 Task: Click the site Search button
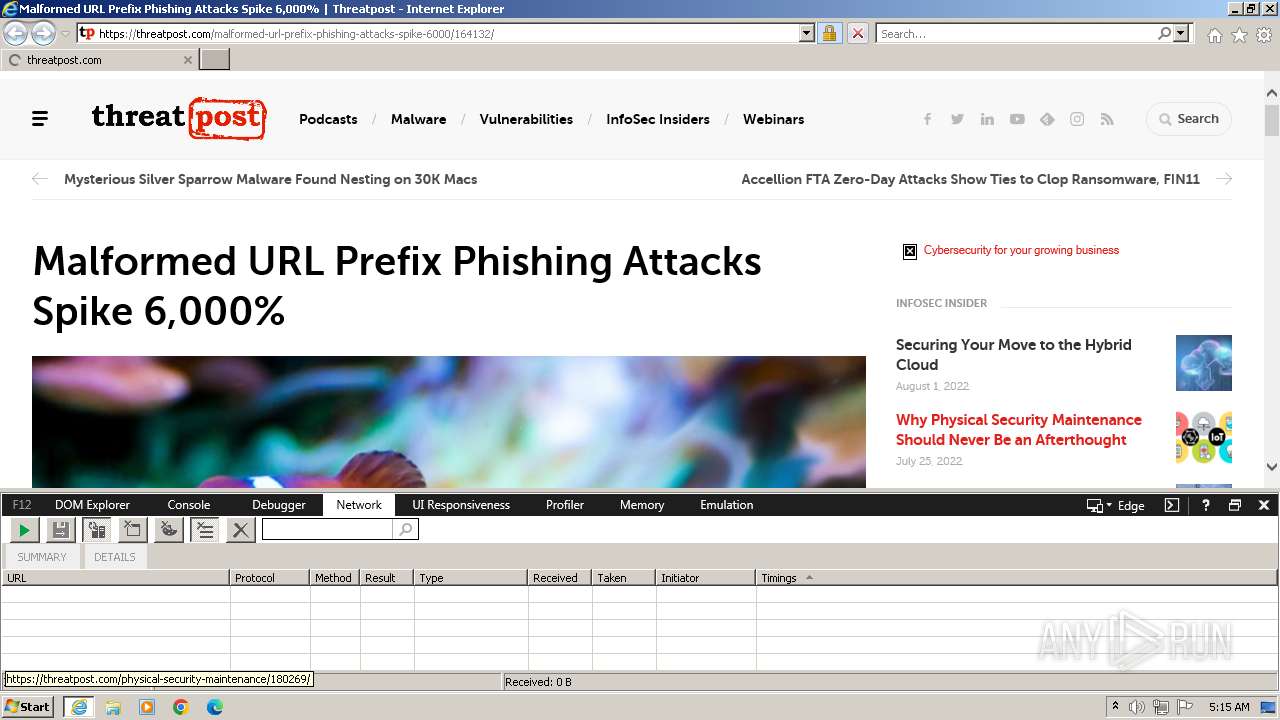tap(1189, 119)
